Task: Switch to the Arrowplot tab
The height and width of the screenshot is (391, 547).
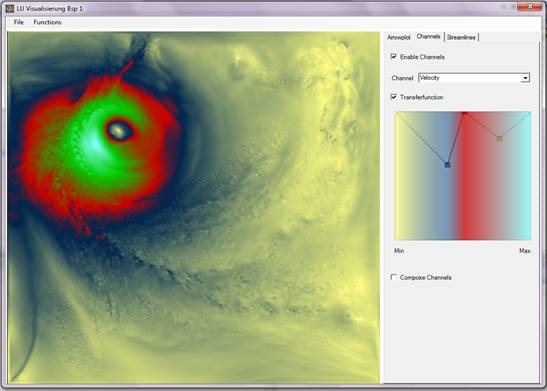Action: coord(399,37)
